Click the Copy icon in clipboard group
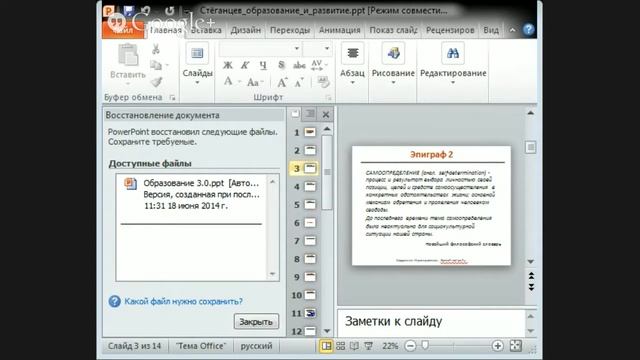Viewport: 640px width, 360px height. 156,65
